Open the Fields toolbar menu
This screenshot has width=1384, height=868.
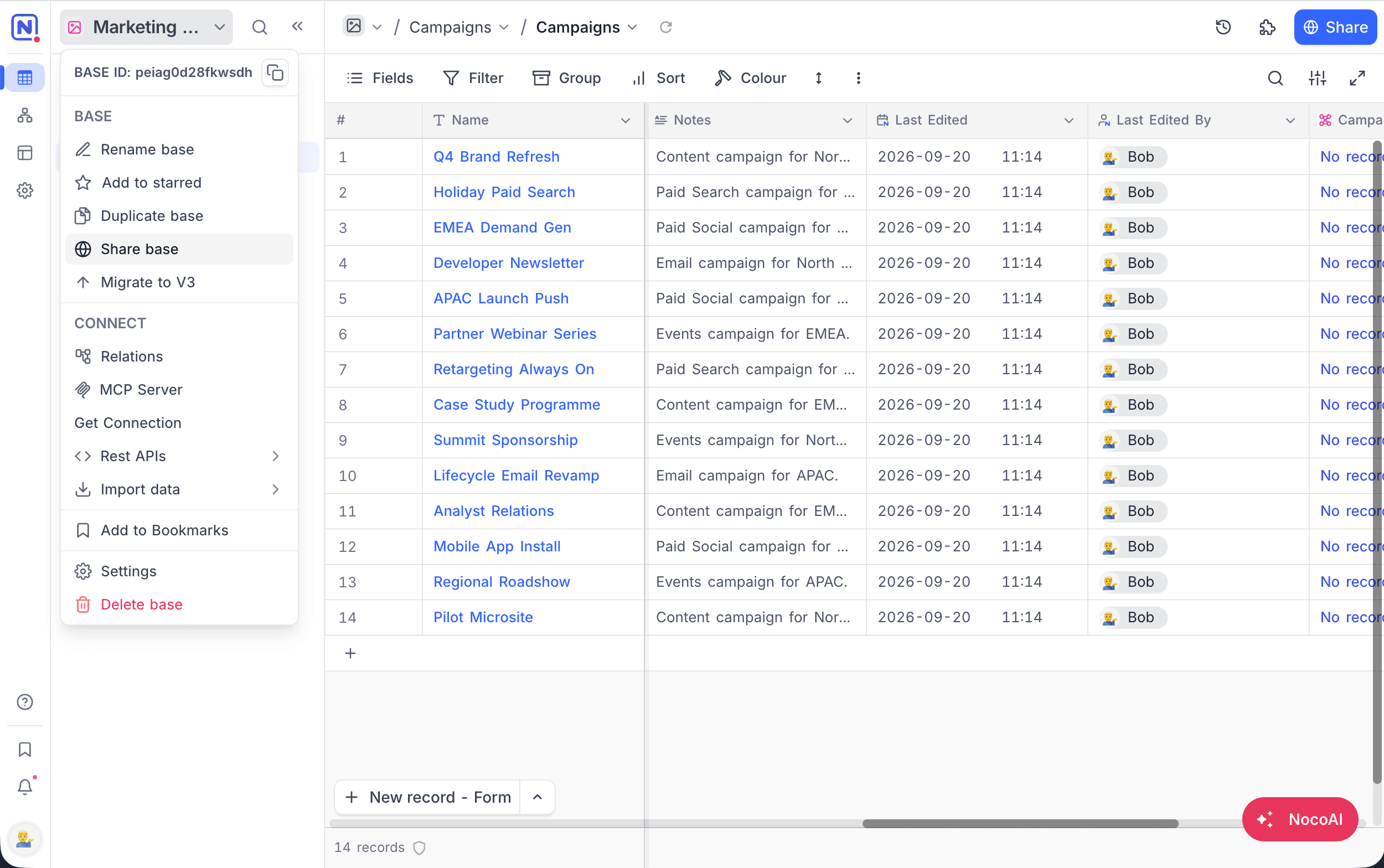coord(379,78)
